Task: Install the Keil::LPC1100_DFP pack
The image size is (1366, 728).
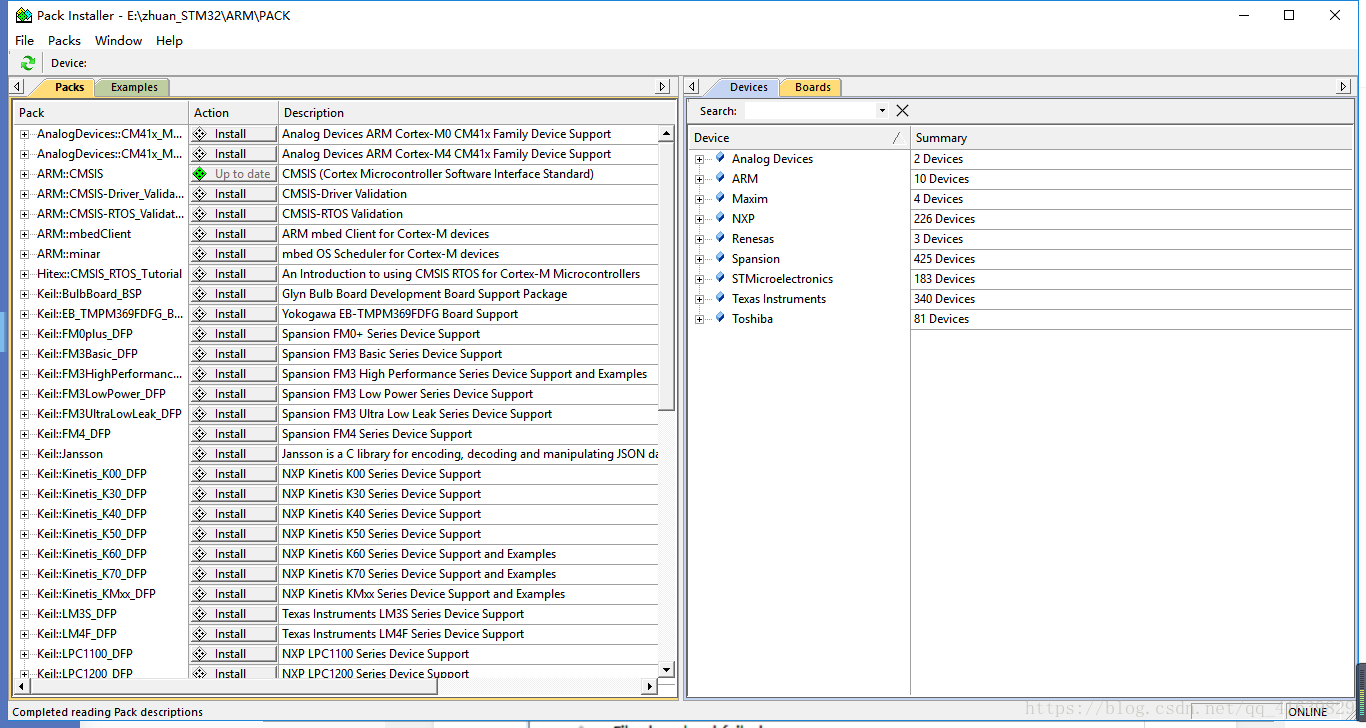Action: tap(233, 654)
